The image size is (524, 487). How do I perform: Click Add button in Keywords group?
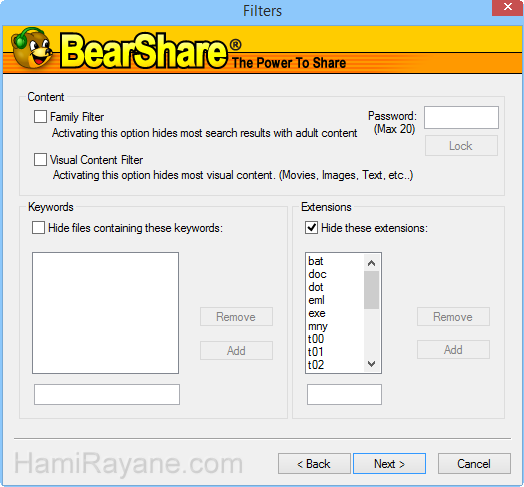[236, 350]
